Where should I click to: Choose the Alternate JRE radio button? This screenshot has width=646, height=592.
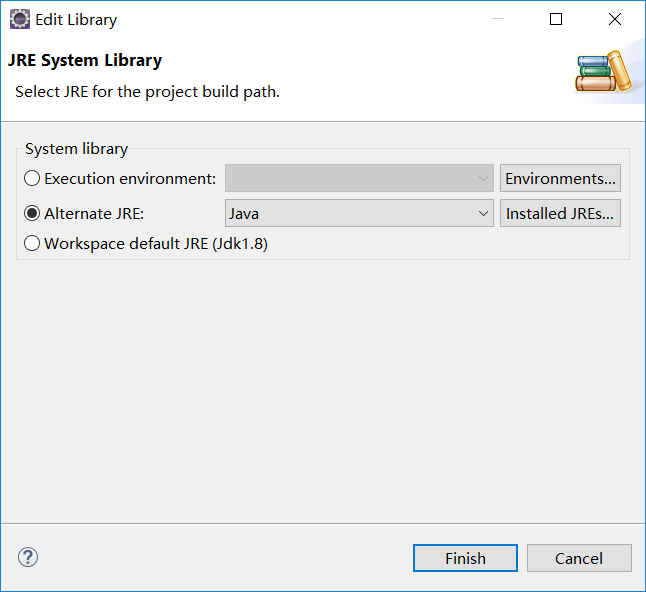click(33, 213)
